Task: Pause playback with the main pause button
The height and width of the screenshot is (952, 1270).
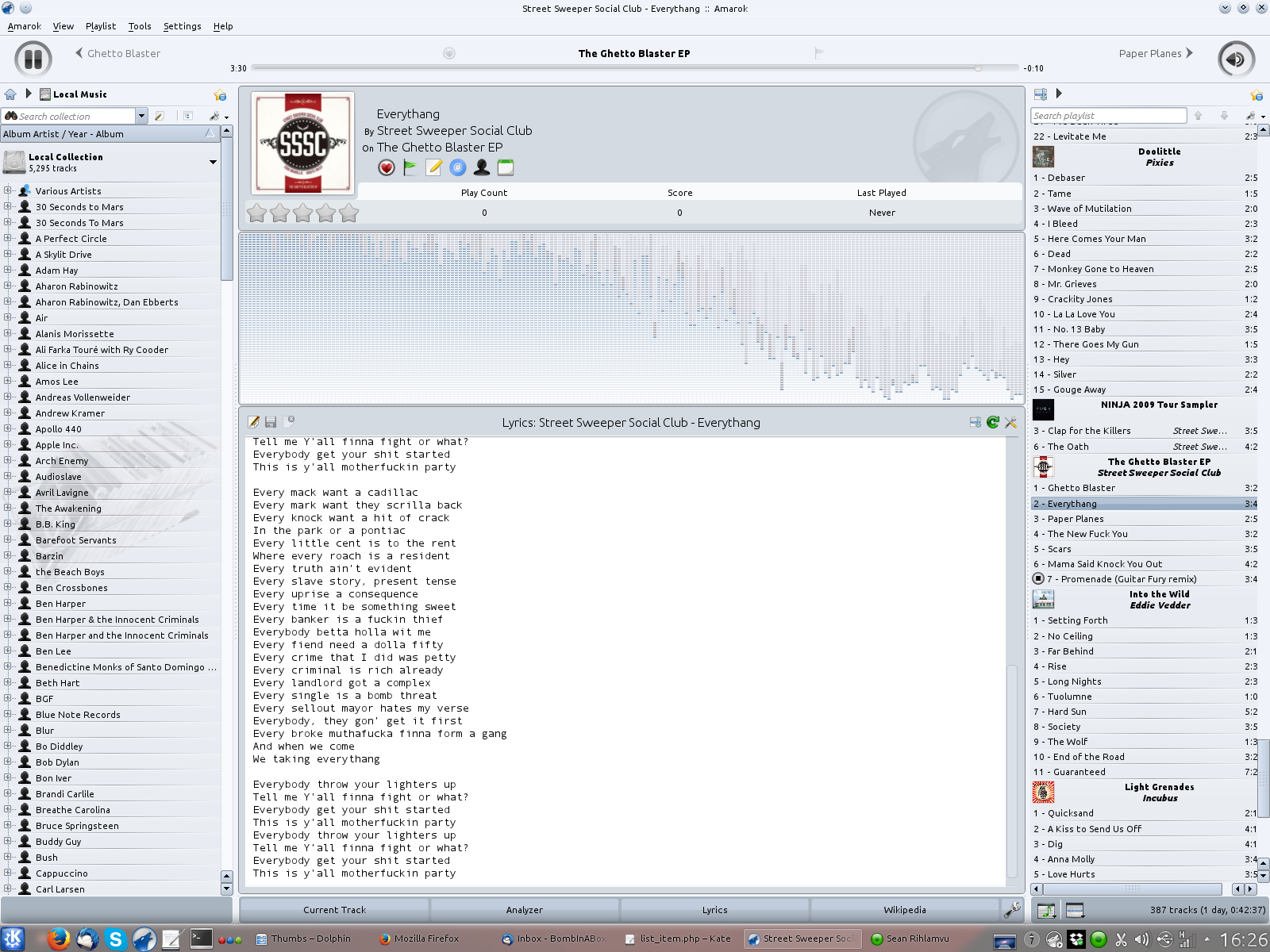Action: pyautogui.click(x=33, y=59)
